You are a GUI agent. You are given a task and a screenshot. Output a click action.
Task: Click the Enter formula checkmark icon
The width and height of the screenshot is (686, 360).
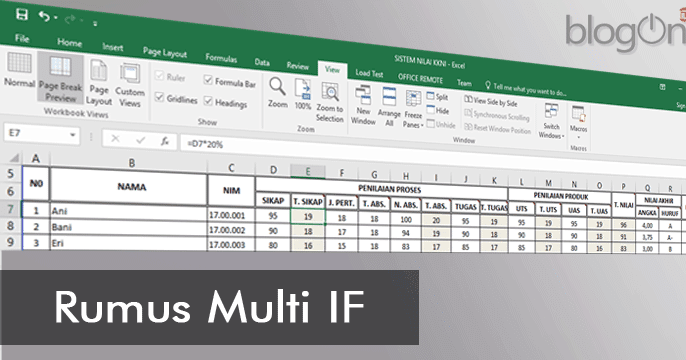coord(140,140)
